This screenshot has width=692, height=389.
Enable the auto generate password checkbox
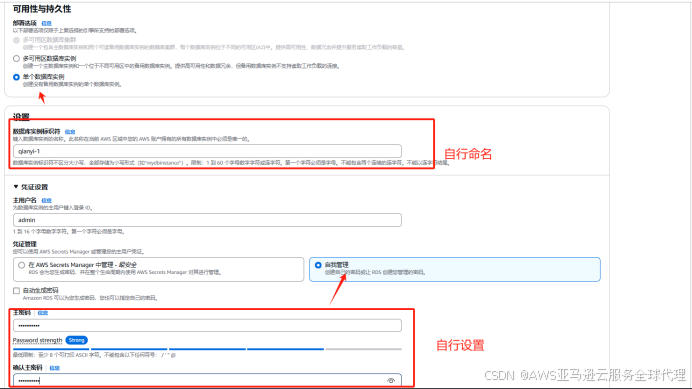pos(16,291)
